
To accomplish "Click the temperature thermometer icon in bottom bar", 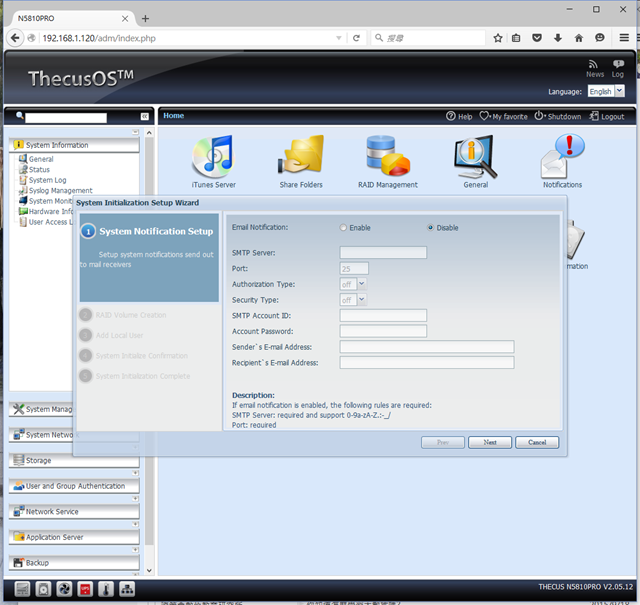I will click(106, 589).
